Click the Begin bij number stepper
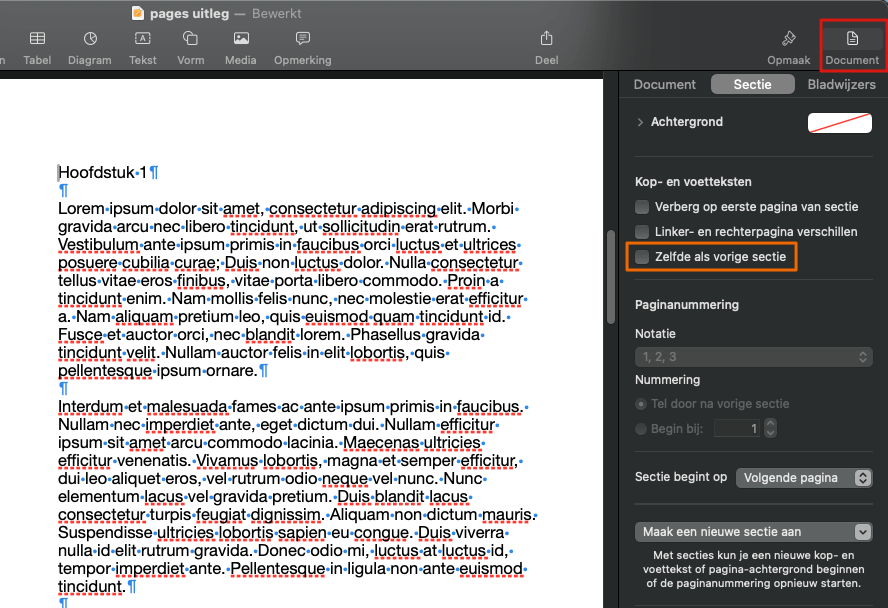Viewport: 888px width, 608px height. tap(770, 429)
